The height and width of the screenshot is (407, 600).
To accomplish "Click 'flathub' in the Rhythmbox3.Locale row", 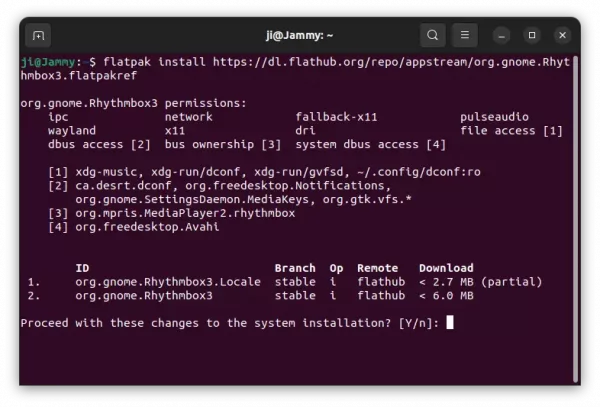I will tap(381, 282).
